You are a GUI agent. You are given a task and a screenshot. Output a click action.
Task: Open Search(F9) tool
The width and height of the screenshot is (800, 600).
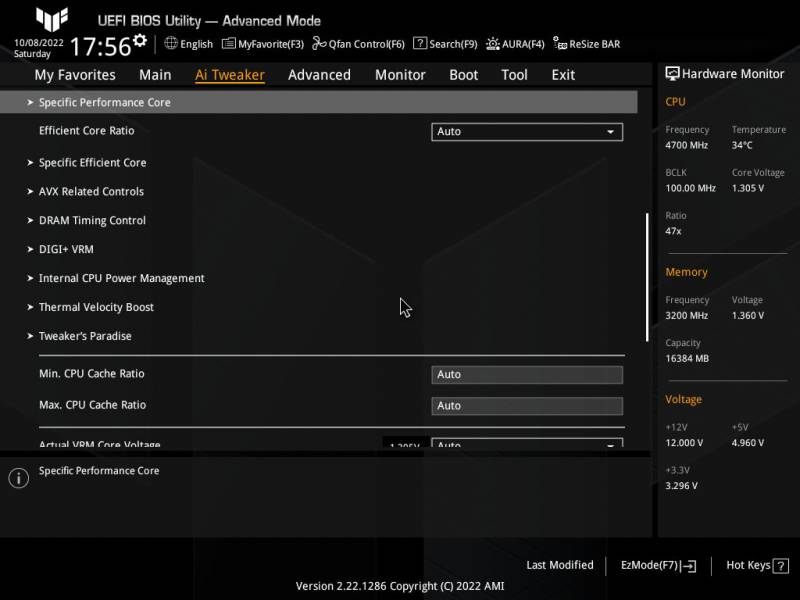click(x=445, y=44)
